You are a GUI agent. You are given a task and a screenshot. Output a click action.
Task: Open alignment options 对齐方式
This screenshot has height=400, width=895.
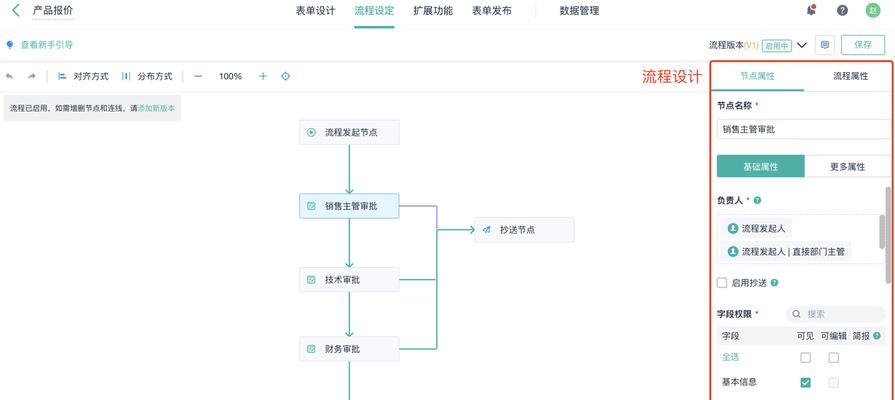click(83, 76)
